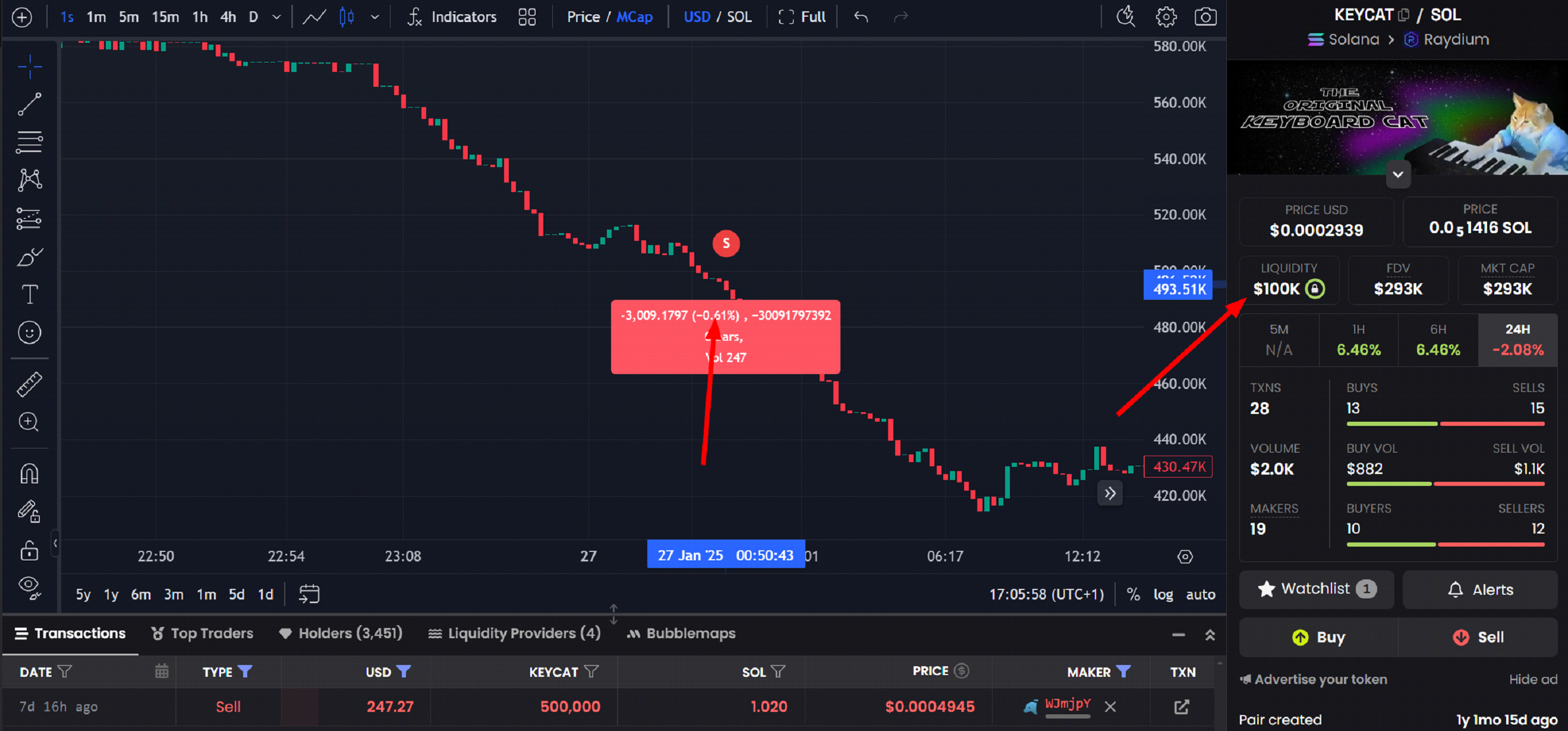Select the Text tool in the sidebar
The image size is (1568, 731).
[x=29, y=294]
